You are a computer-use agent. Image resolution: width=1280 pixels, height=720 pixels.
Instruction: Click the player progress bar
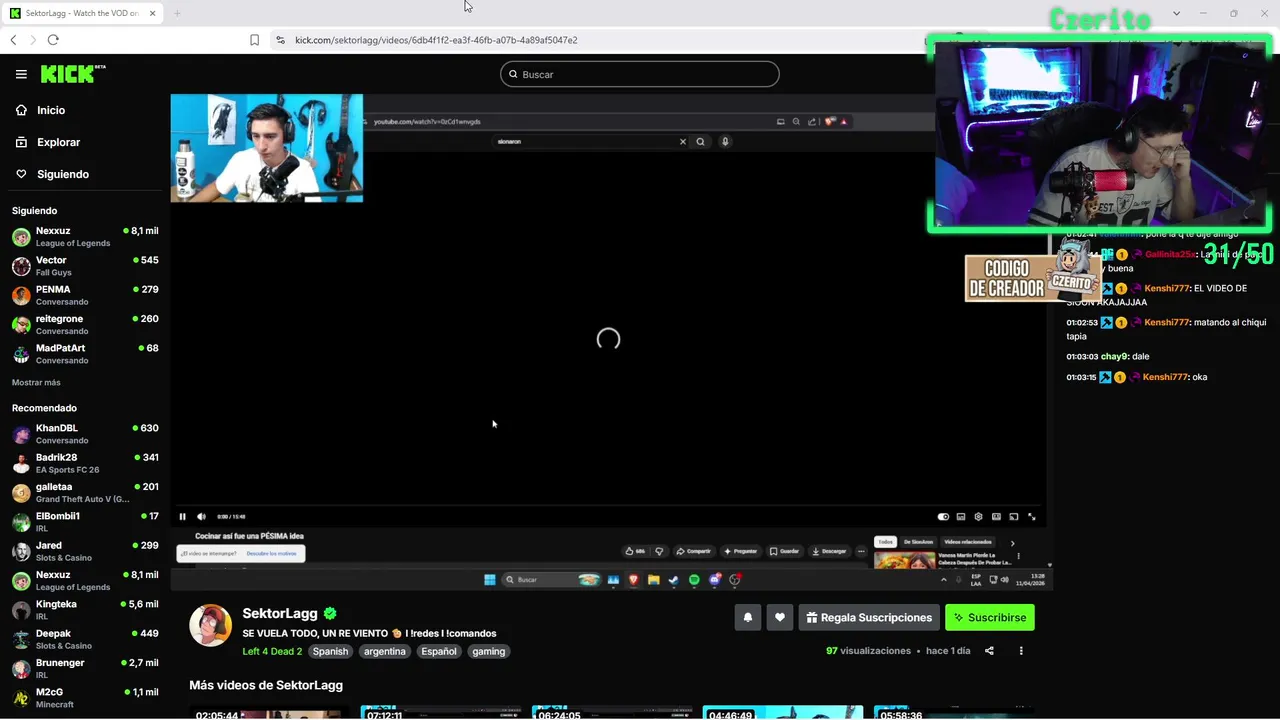pyautogui.click(x=608, y=506)
